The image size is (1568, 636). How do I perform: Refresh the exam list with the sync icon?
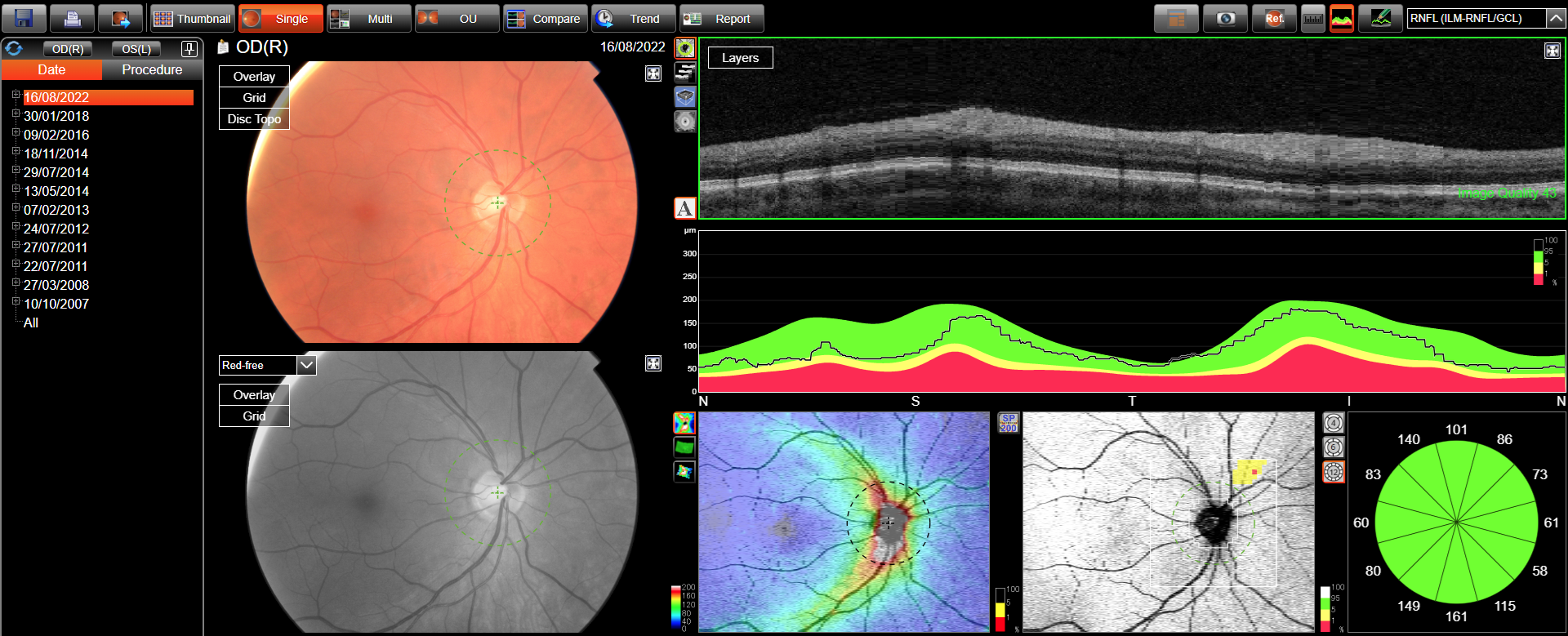click(14, 49)
